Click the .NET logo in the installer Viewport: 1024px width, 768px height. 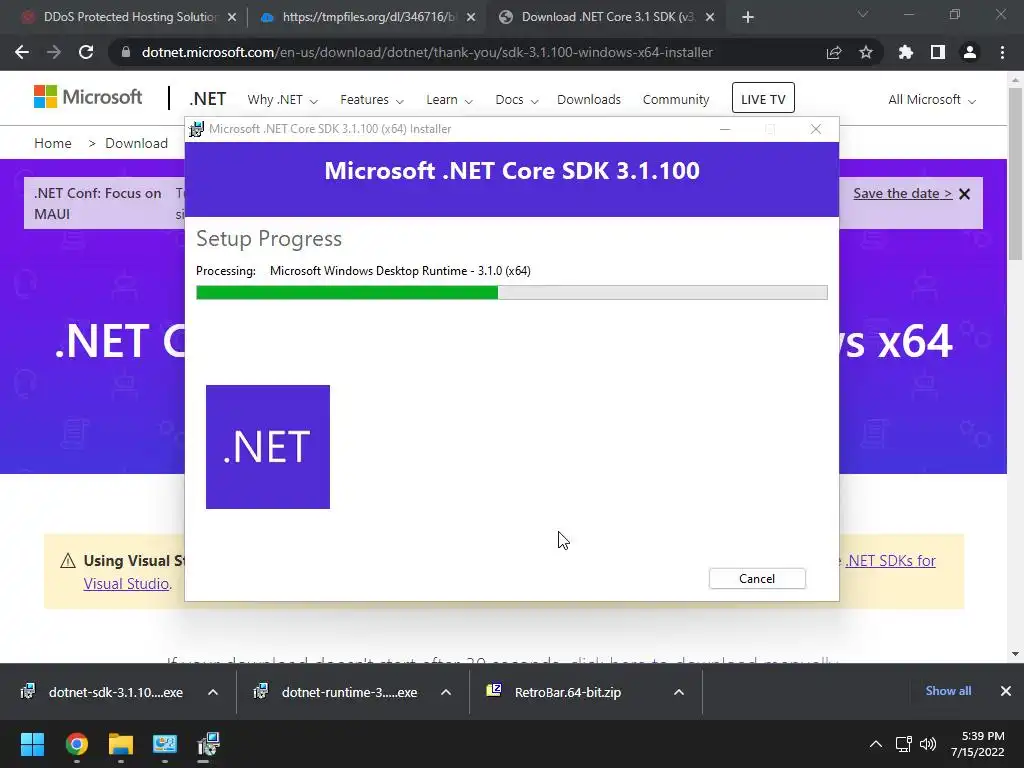coord(268,447)
